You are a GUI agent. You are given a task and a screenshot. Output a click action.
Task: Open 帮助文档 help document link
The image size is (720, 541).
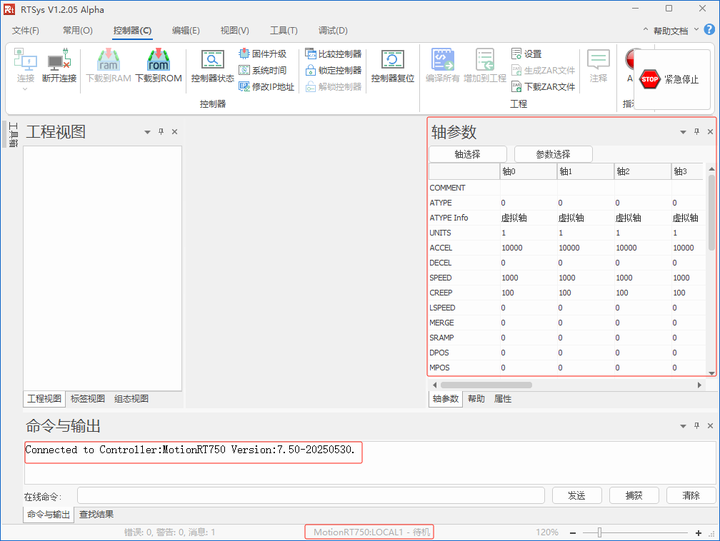point(670,31)
